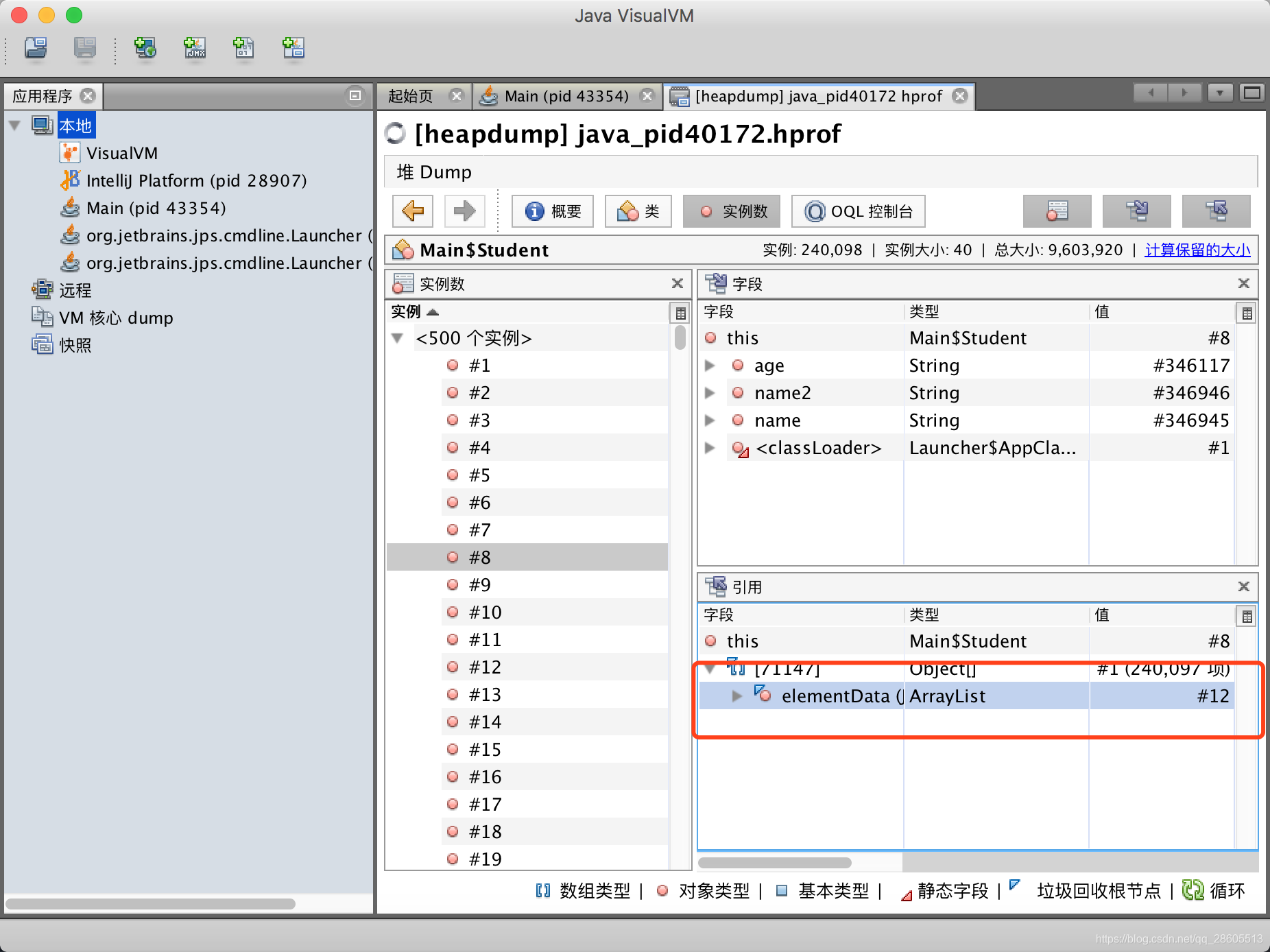The width and height of the screenshot is (1270, 952).
Task: Click the 计算保留的大小 link
Action: point(1197,250)
